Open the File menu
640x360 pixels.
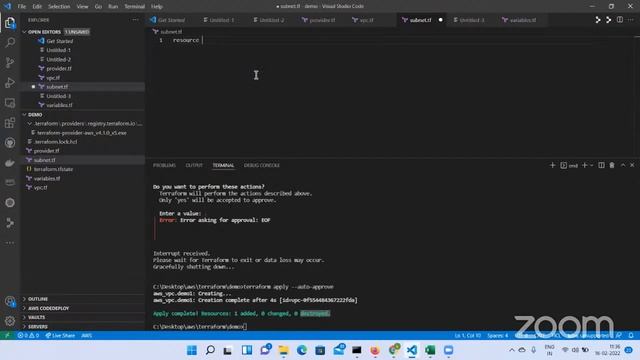(x=22, y=7)
